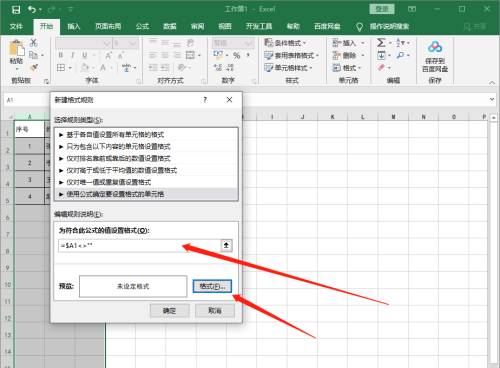
Task: Toggle Underline formatting button
Action: [x=85, y=55]
